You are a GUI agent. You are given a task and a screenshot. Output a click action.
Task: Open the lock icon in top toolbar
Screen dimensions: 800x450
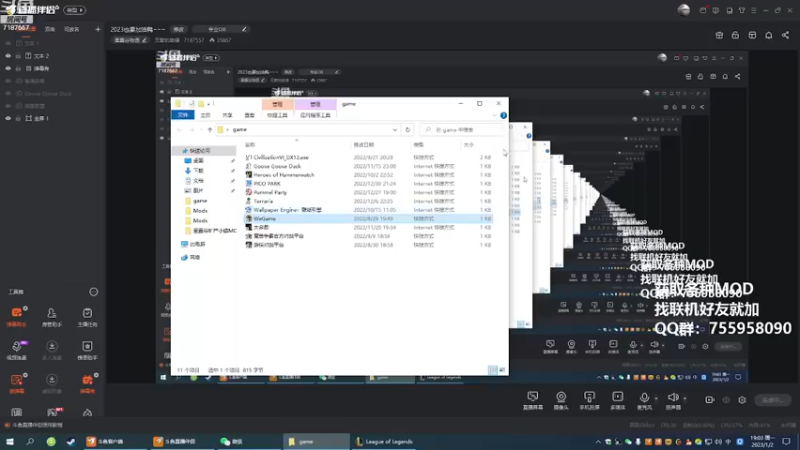coord(735,35)
